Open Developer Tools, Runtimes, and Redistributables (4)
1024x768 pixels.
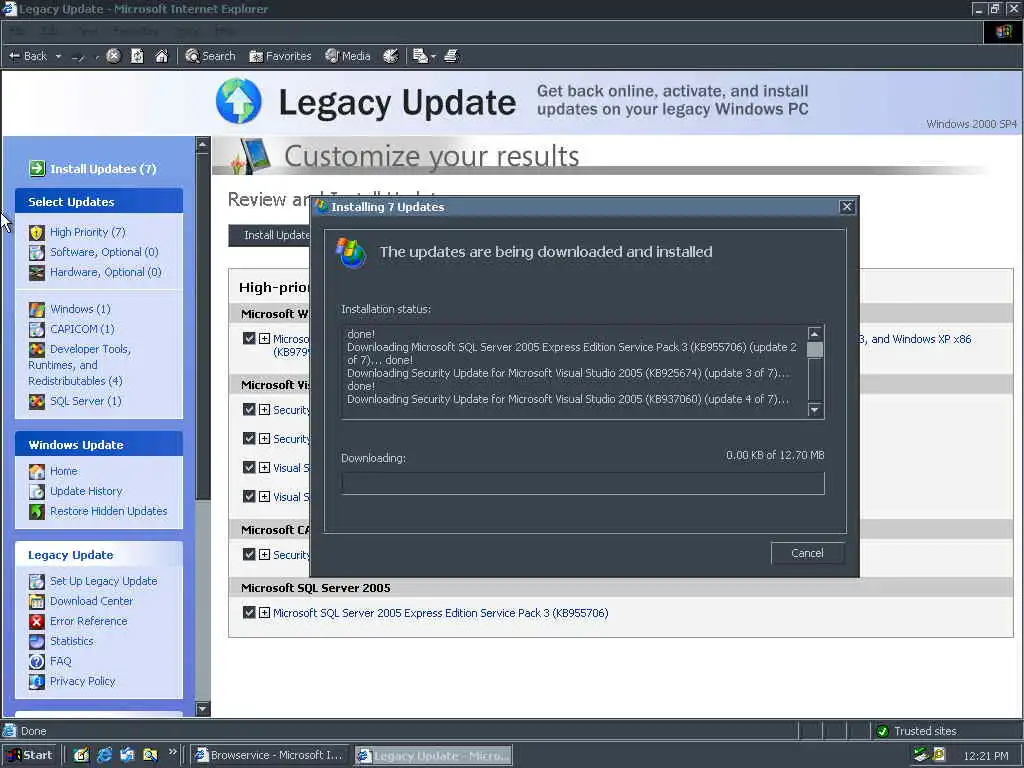coord(79,365)
